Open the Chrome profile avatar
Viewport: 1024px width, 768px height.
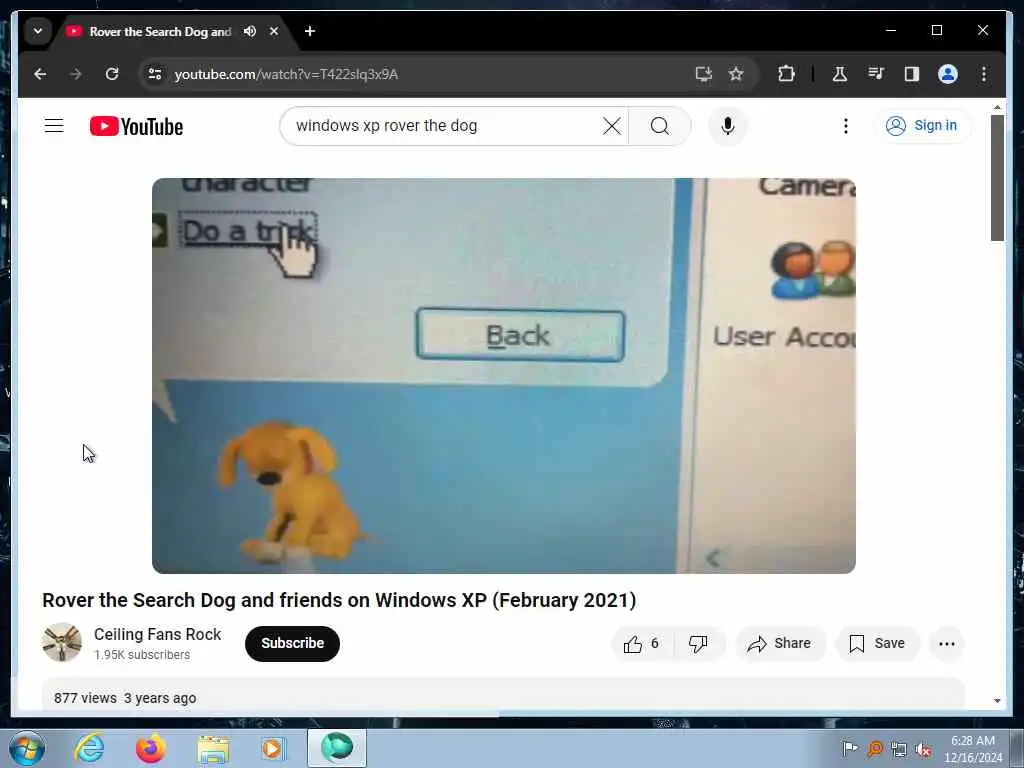coord(948,74)
